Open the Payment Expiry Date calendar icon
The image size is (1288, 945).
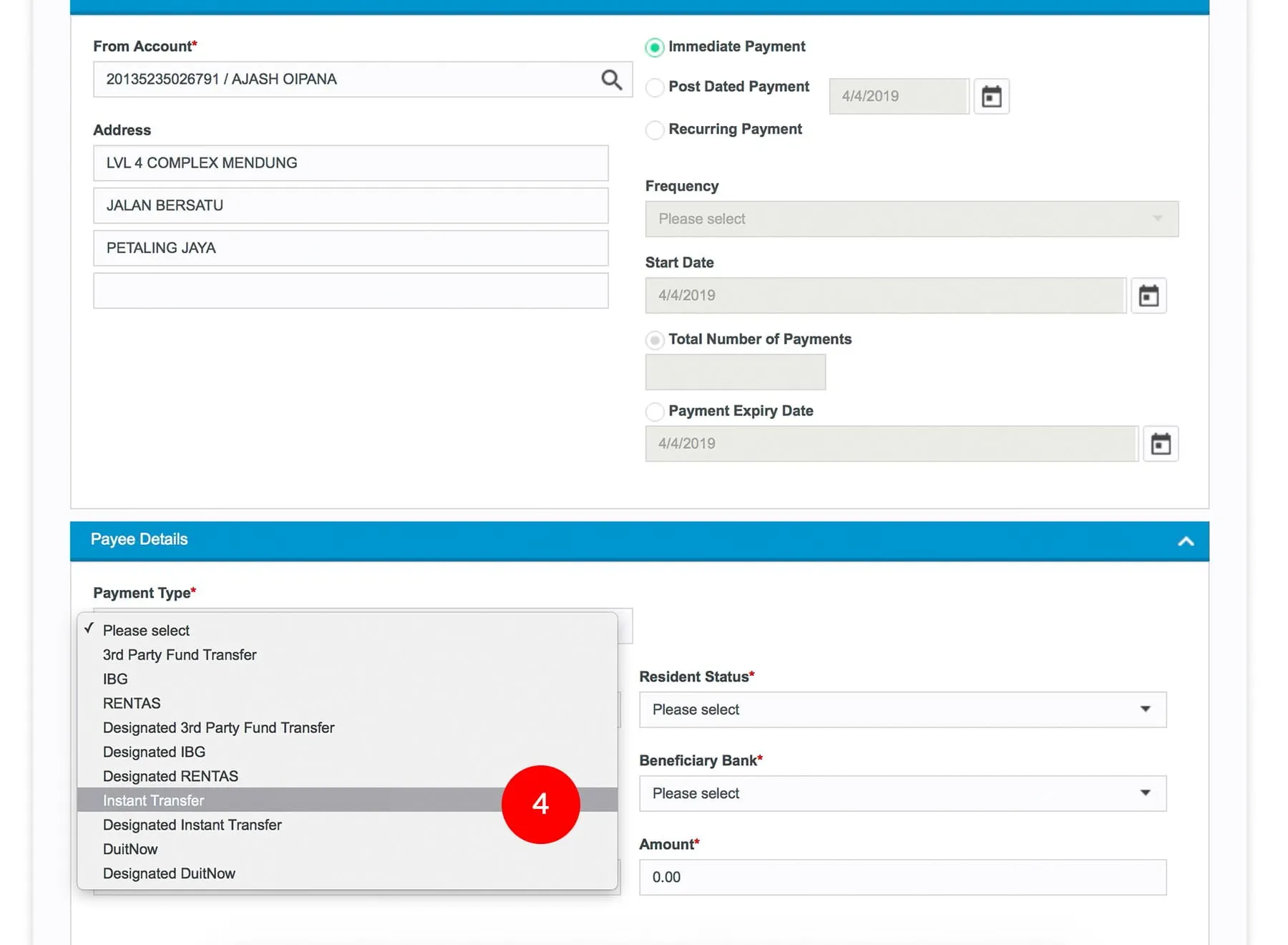tap(1160, 444)
